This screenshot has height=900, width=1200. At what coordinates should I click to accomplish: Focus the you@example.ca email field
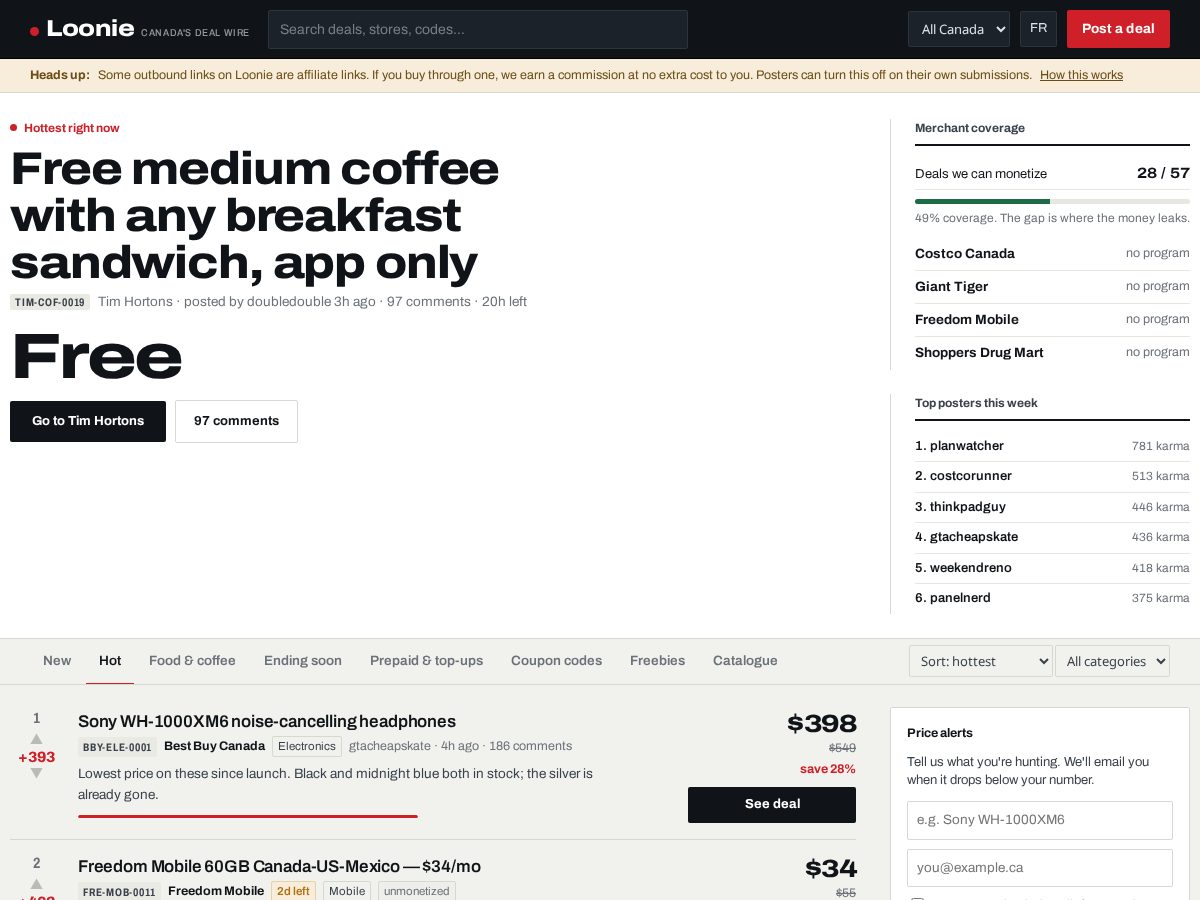[x=1040, y=868]
